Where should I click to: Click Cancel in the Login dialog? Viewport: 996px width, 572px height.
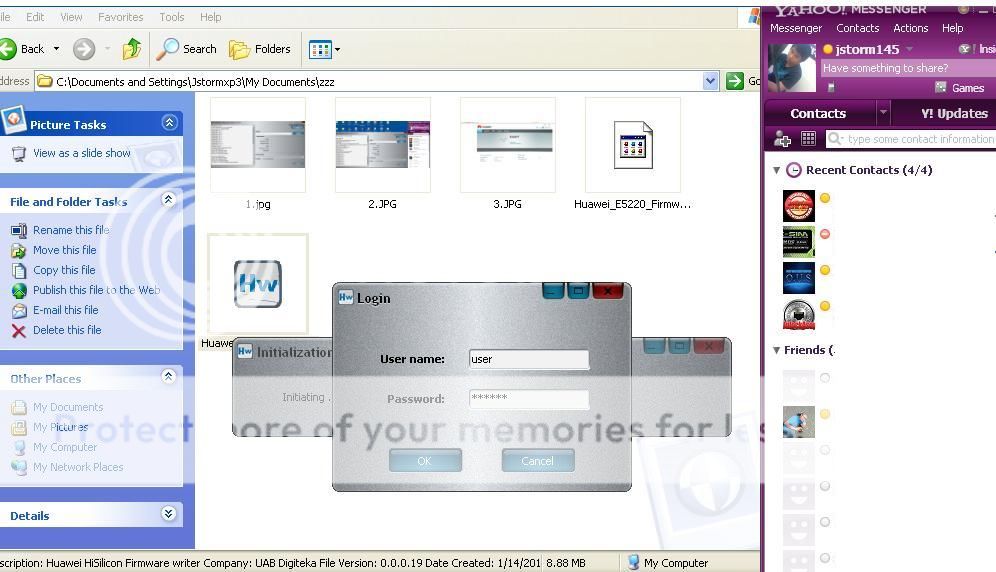click(537, 461)
